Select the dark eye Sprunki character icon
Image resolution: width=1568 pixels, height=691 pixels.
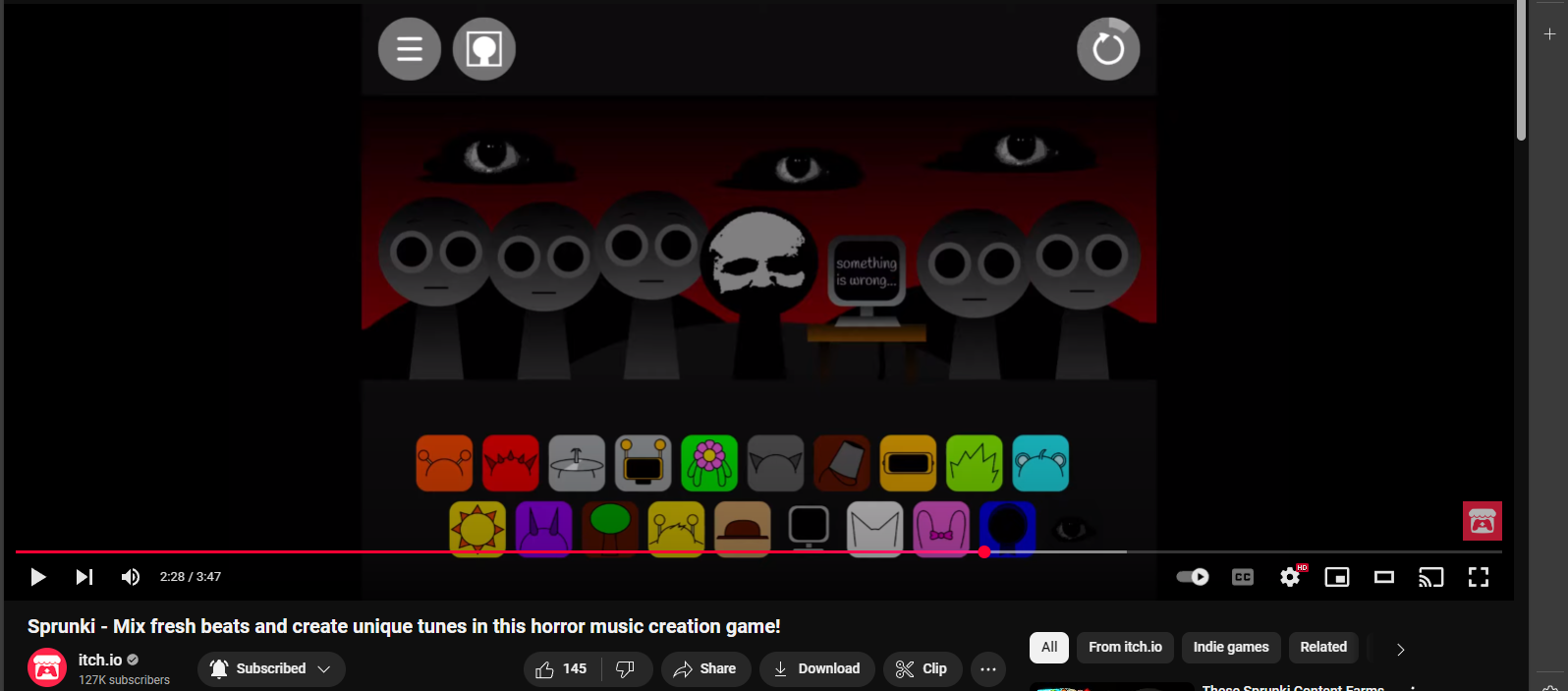(1073, 529)
